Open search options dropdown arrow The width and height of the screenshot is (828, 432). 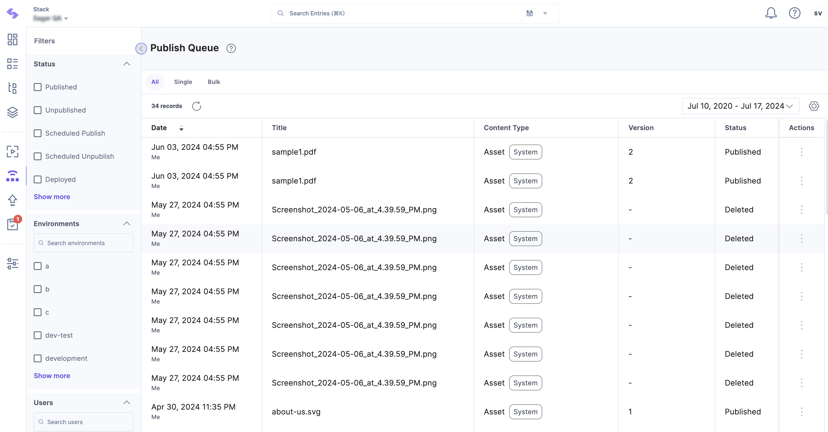coord(545,13)
